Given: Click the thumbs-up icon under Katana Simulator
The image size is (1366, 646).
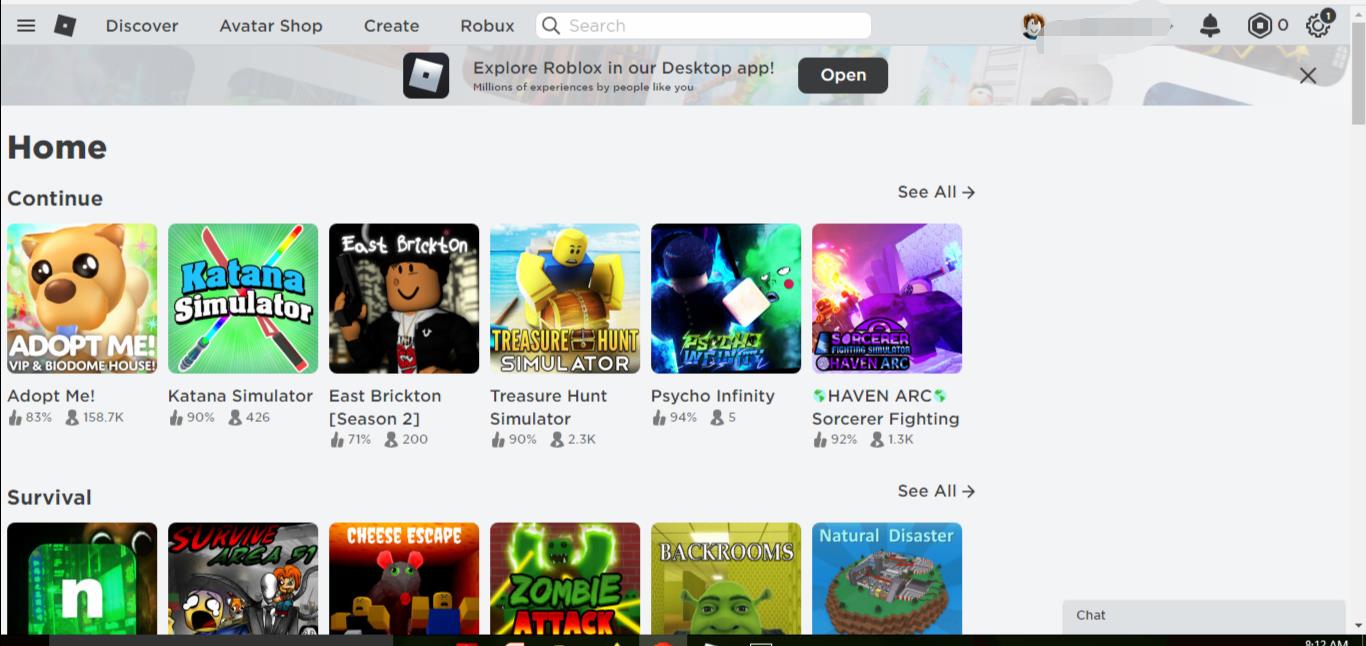Looking at the screenshot, I should pyautogui.click(x=176, y=418).
